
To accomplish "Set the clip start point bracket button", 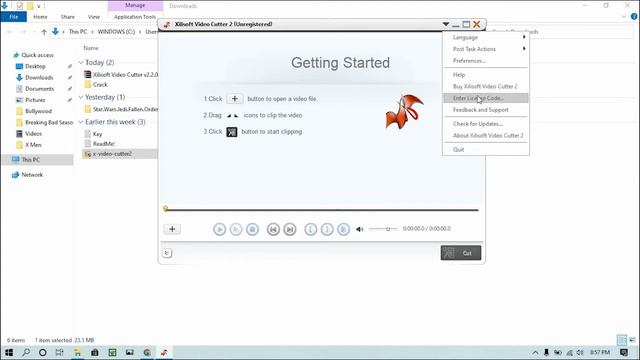I will pos(311,229).
